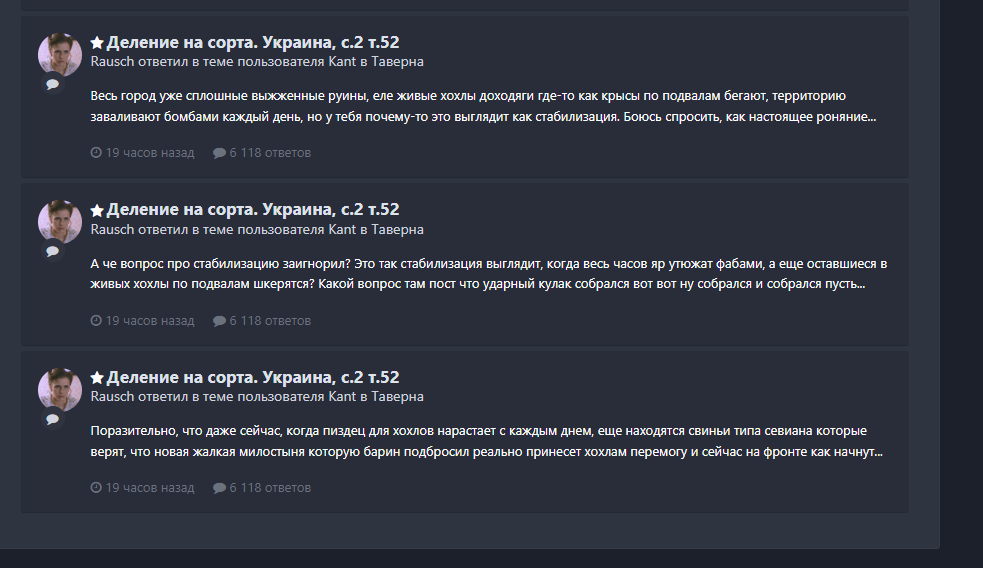Click the clock icon on the 'Весь город' post
This screenshot has height=568, width=983.
pyautogui.click(x=96, y=153)
